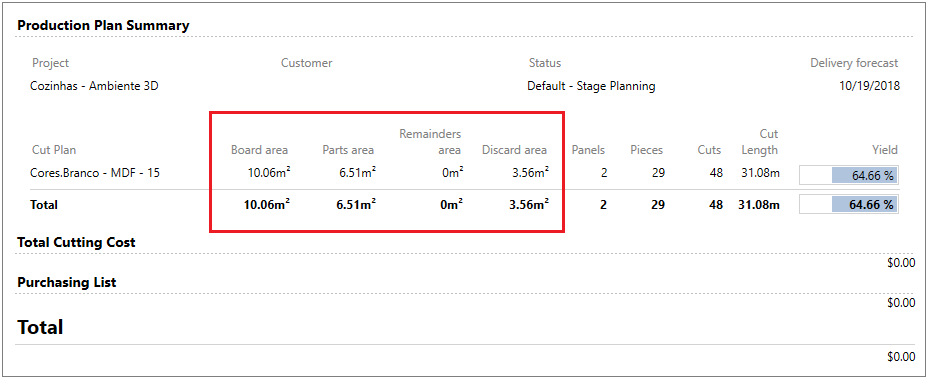933x385 pixels.
Task: Click total board area 10.06m²
Action: pyautogui.click(x=267, y=205)
